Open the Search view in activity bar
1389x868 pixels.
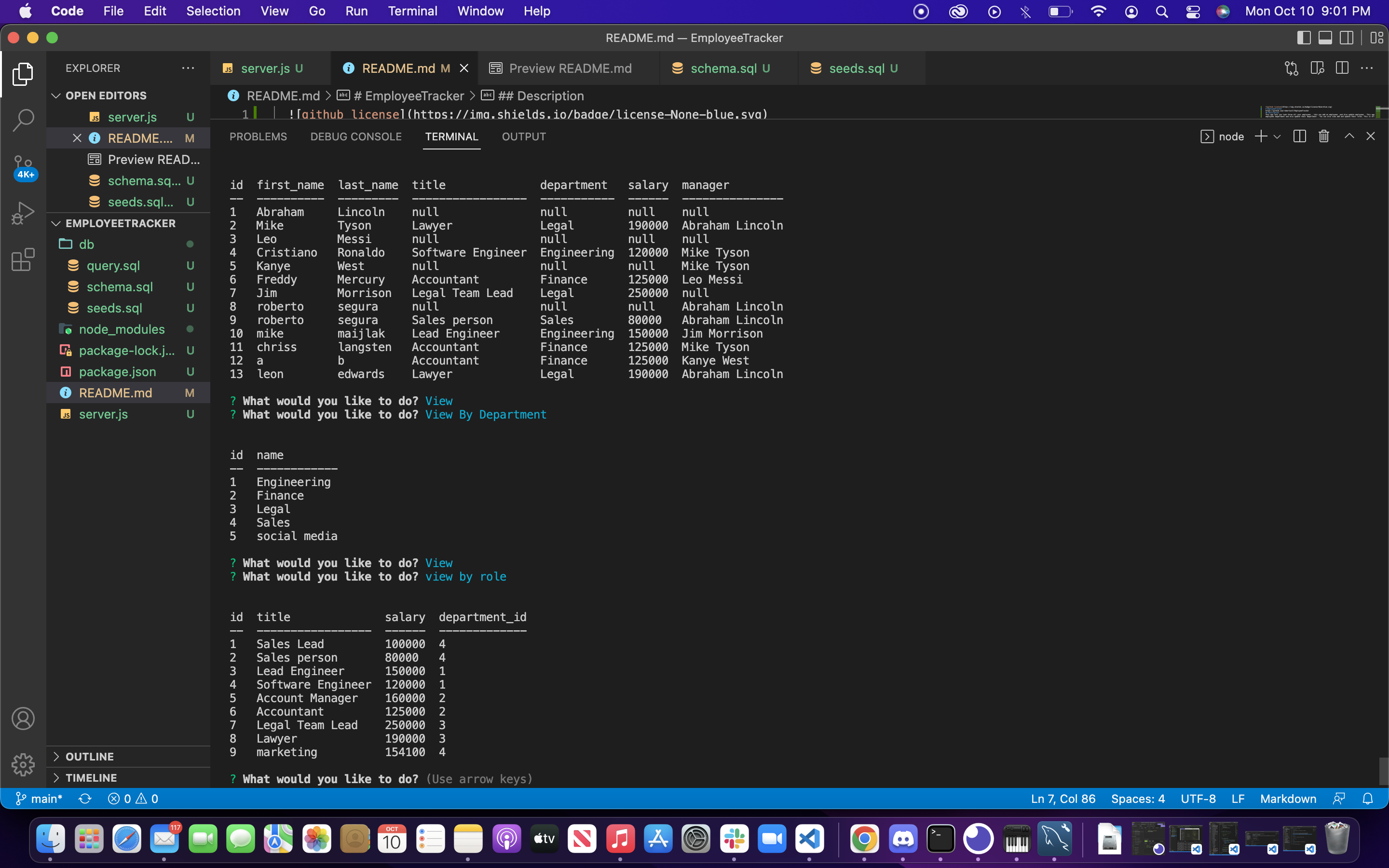(23, 120)
